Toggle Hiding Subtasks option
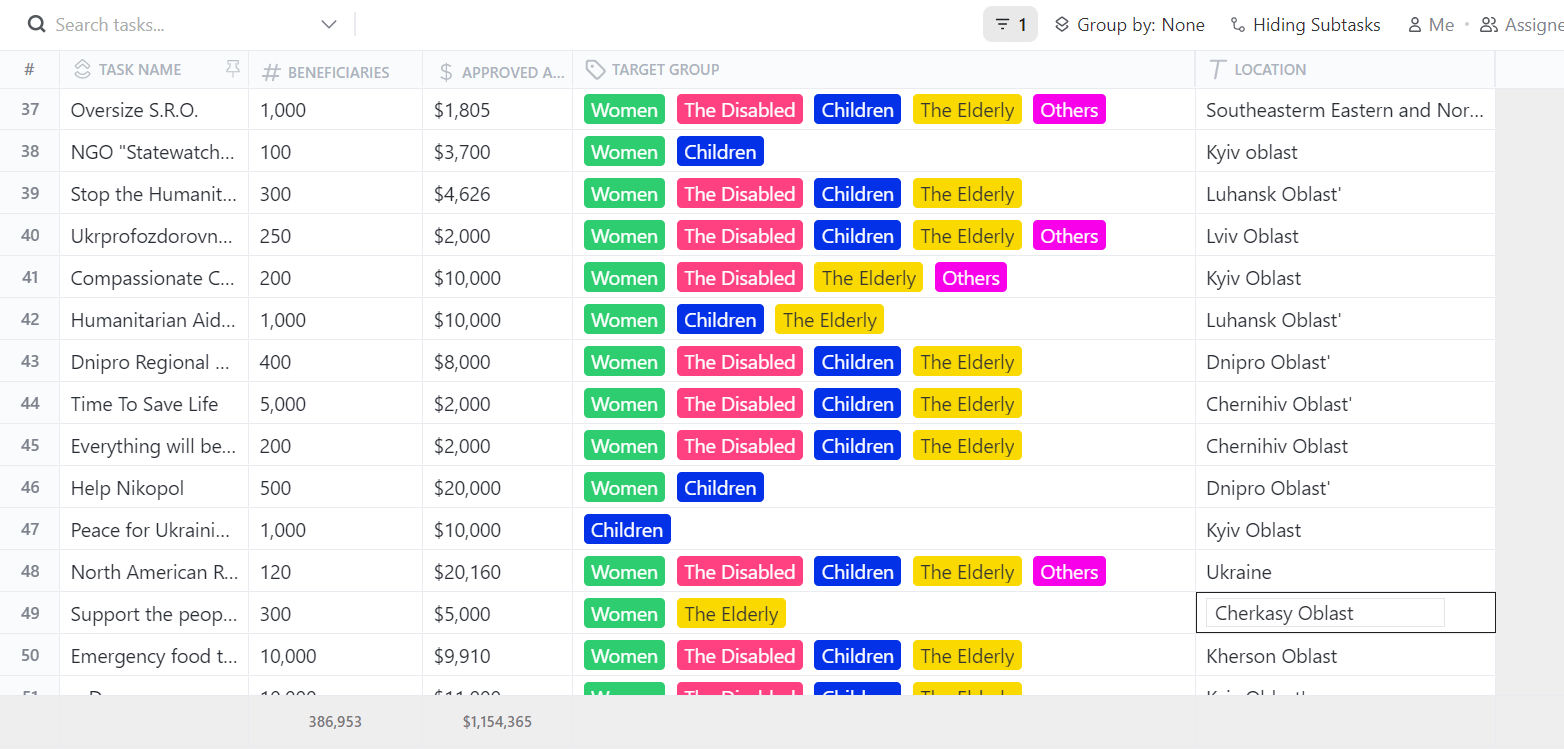1564x749 pixels. coord(1305,25)
